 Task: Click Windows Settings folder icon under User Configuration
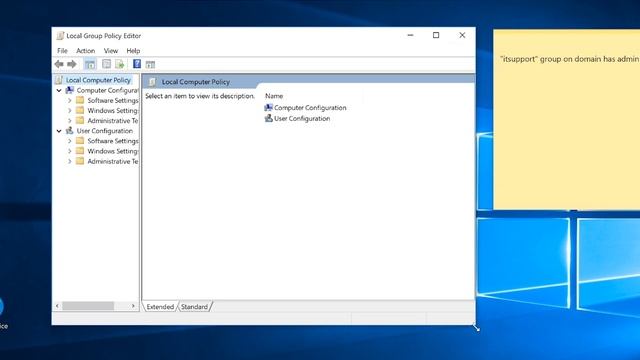click(80, 151)
